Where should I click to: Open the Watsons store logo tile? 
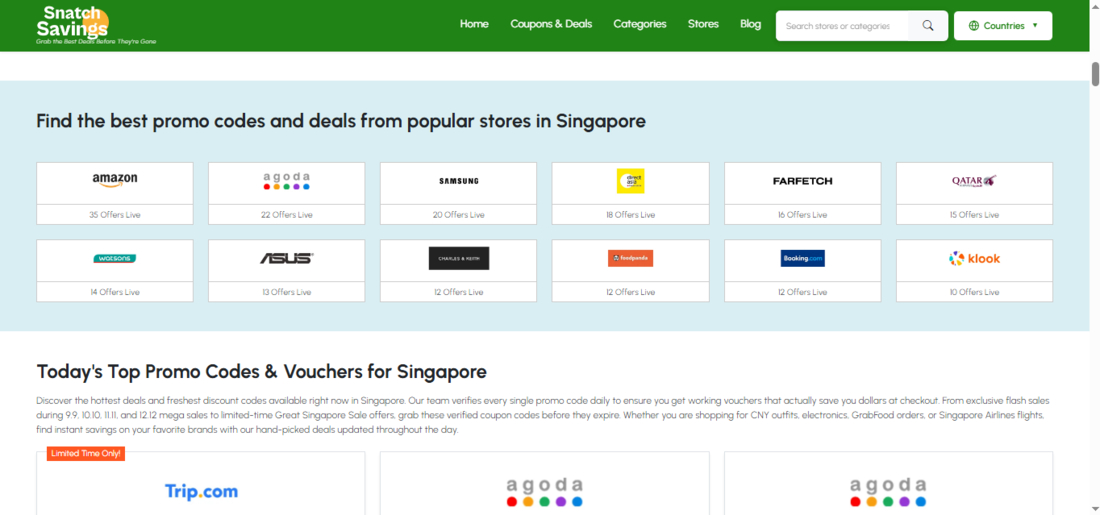(115, 259)
